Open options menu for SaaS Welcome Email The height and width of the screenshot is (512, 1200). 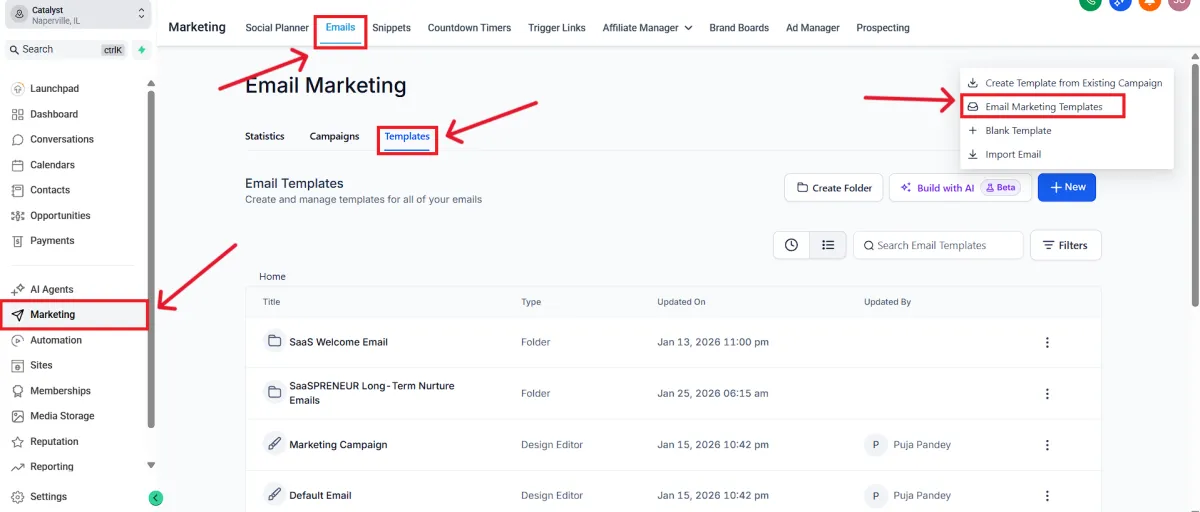(1047, 343)
